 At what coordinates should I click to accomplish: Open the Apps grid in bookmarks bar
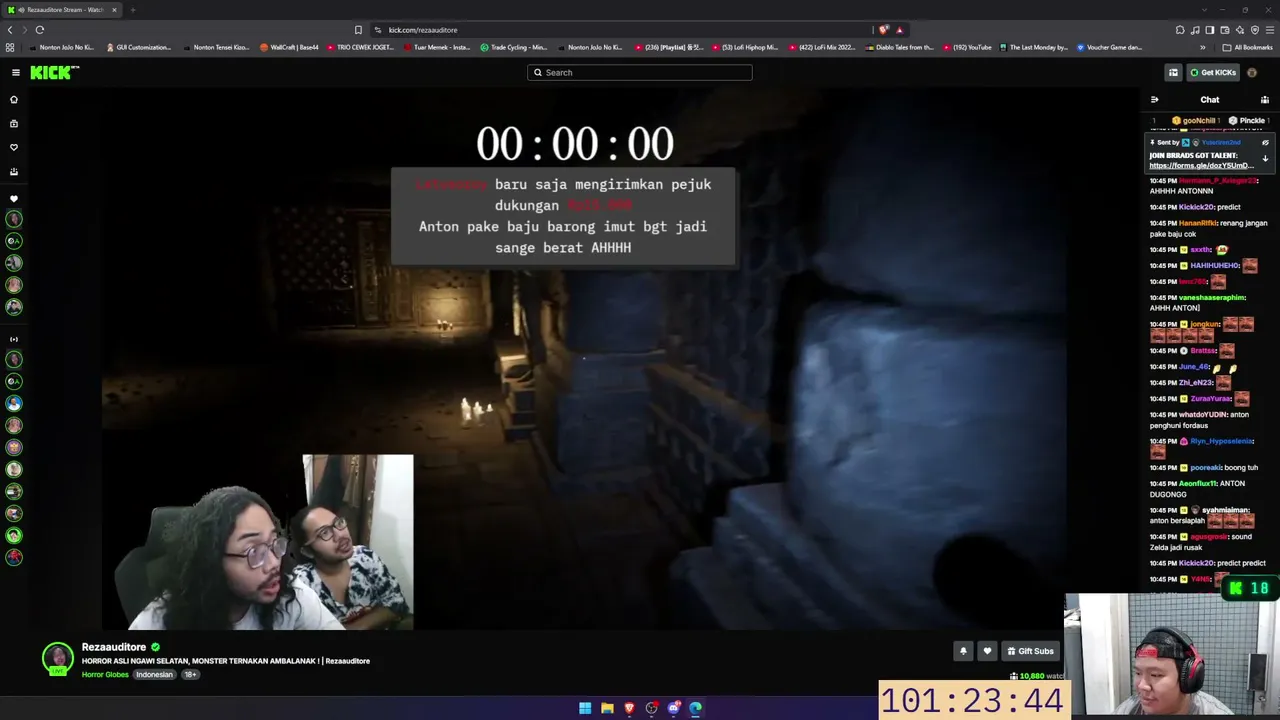10,47
